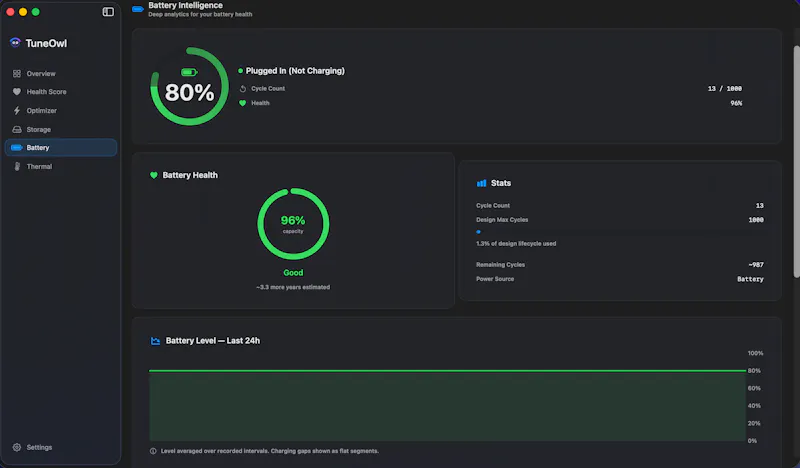Click the 1000 Design Max Cycles value
Viewport: 800px width, 468px height.
coord(756,220)
